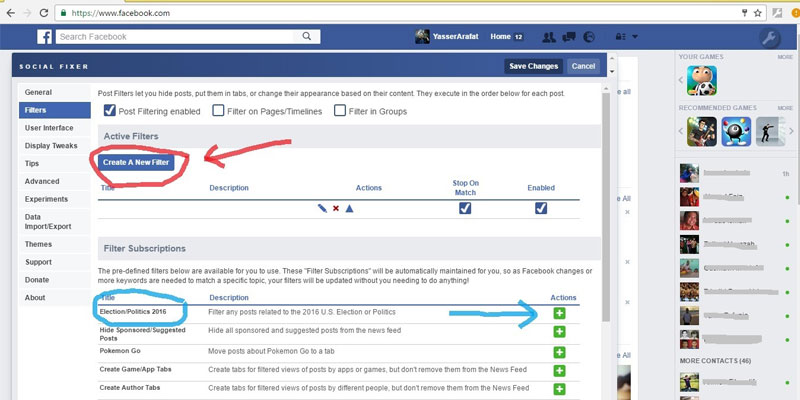Open 8-ball pool recommended game
Screen dimensions: 800x400
tap(736, 132)
